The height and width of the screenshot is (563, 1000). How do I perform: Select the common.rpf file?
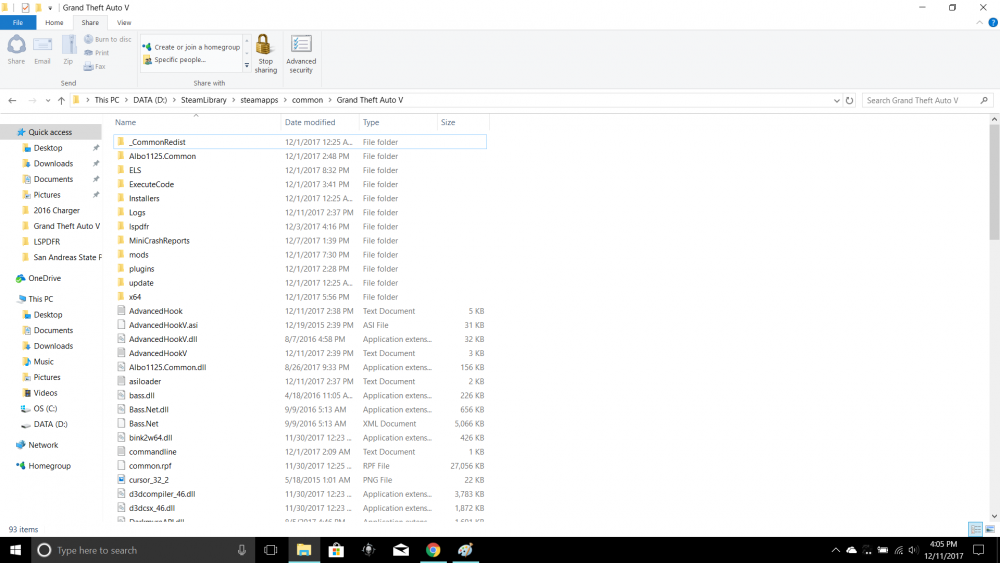point(300,465)
